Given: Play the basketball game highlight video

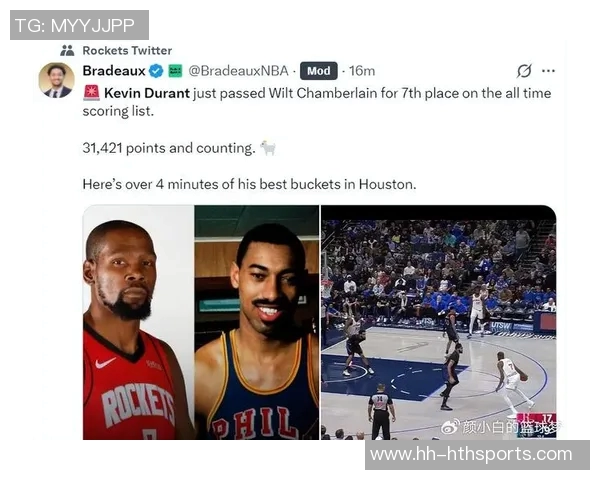Looking at the screenshot, I should click(x=439, y=322).
